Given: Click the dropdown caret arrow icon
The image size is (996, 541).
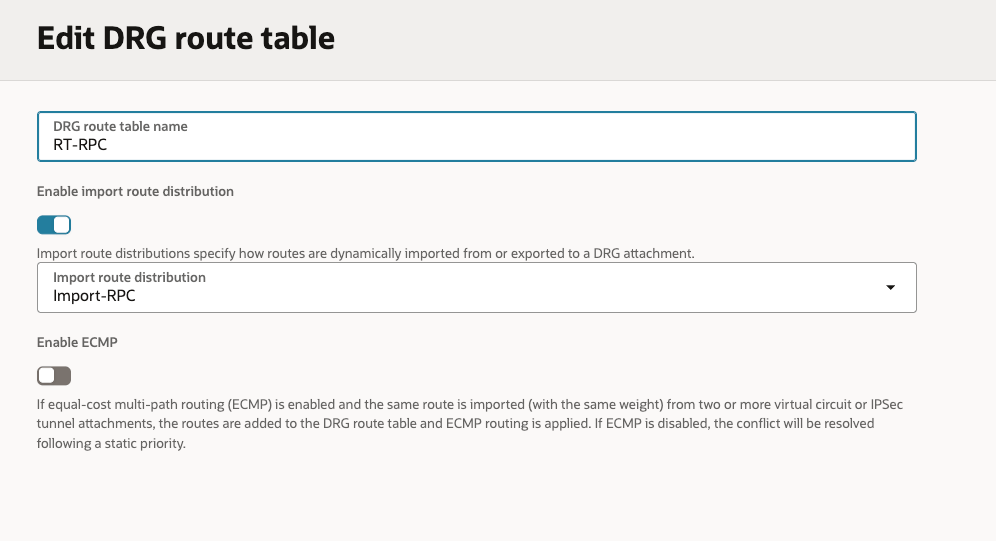Looking at the screenshot, I should (890, 288).
